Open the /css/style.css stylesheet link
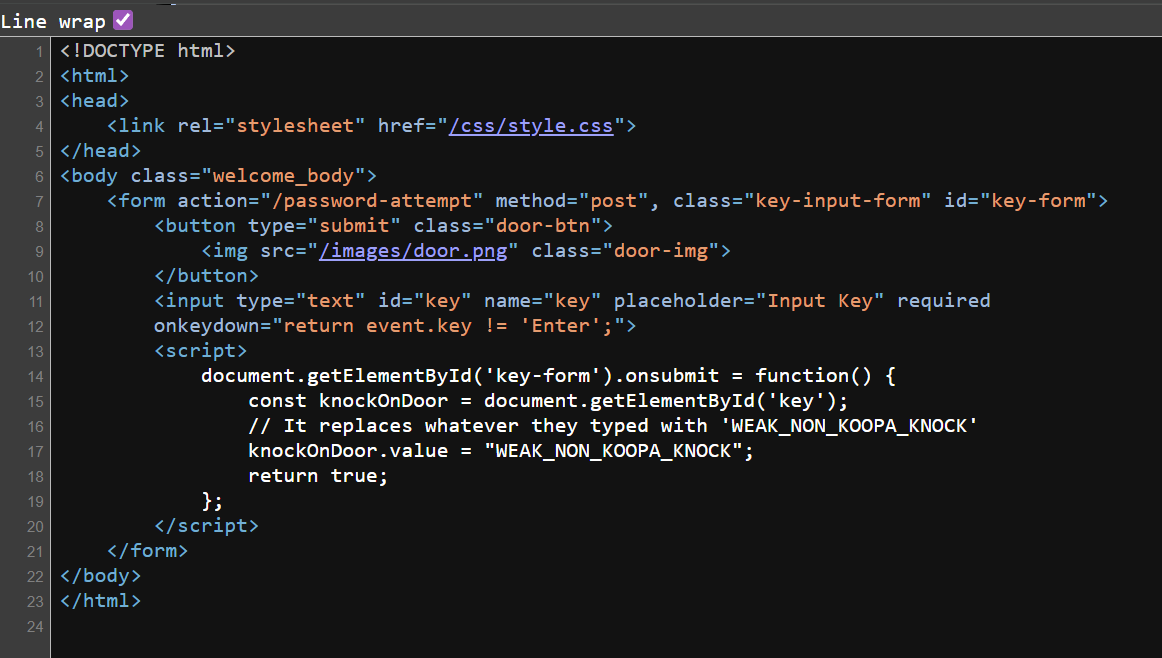This screenshot has height=658, width=1162. pyautogui.click(x=531, y=125)
